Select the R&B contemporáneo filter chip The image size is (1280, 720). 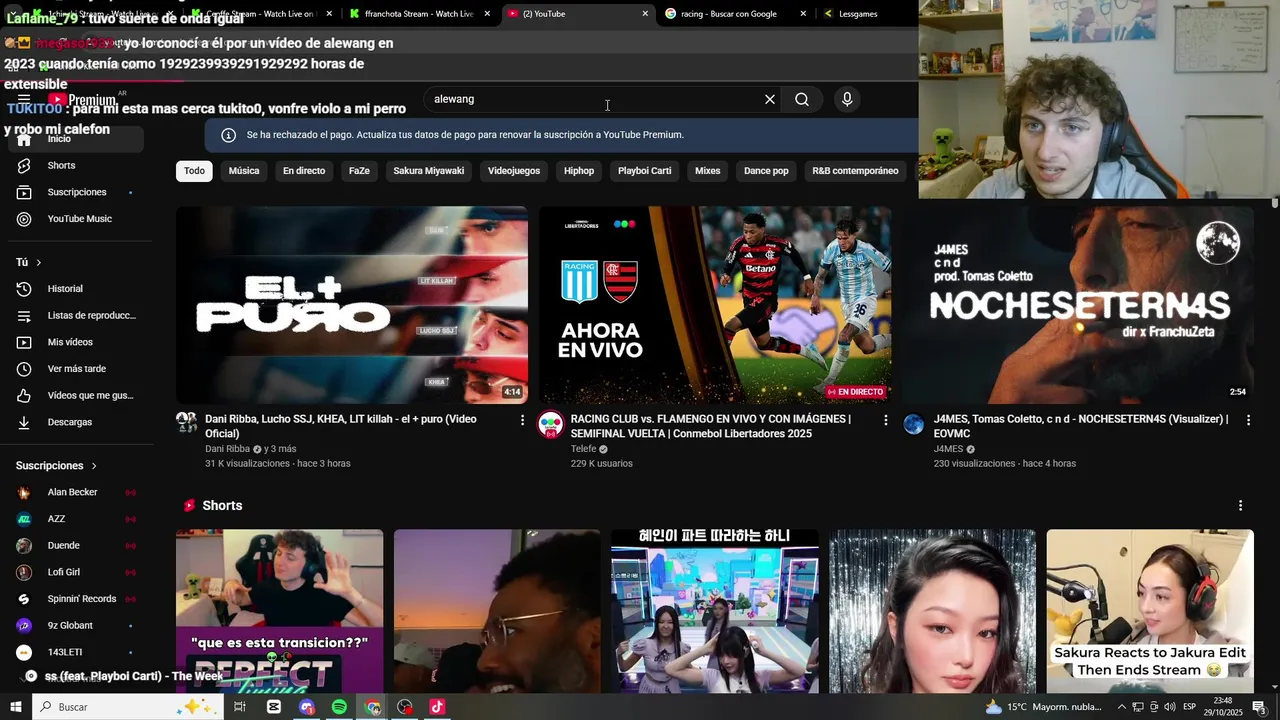click(855, 171)
